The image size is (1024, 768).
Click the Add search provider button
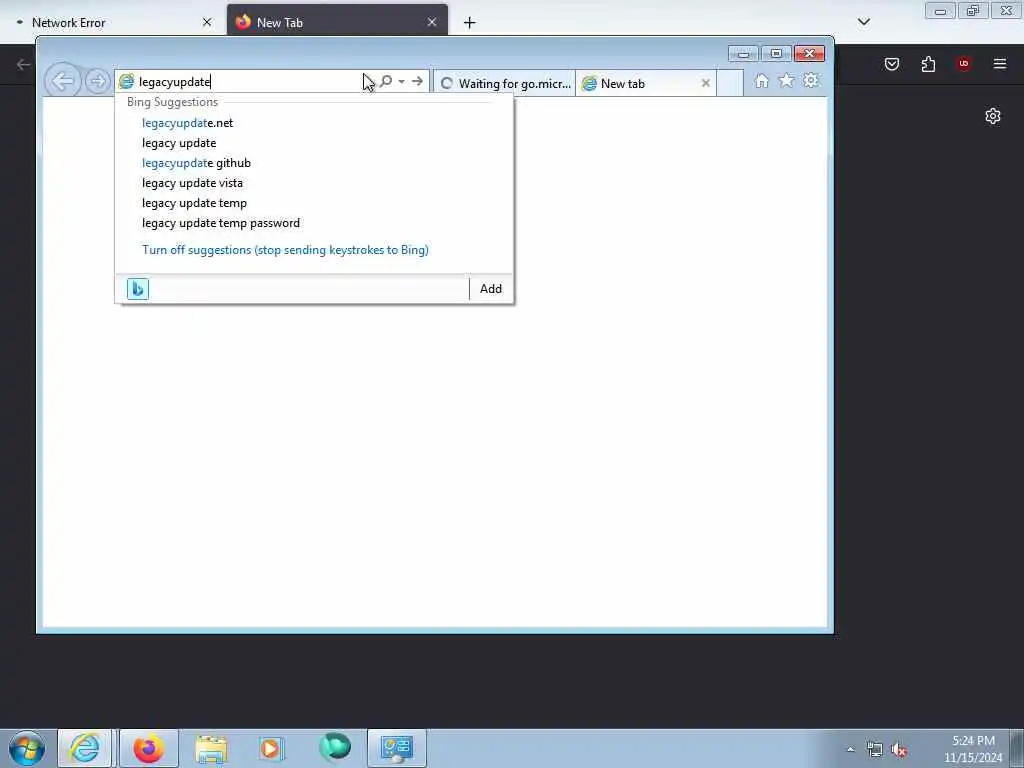(490, 289)
